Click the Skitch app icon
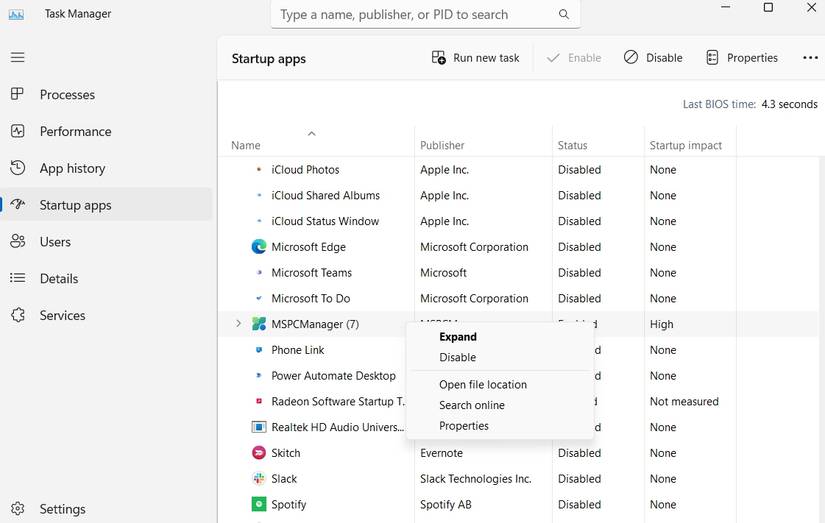The width and height of the screenshot is (825, 523). click(258, 452)
